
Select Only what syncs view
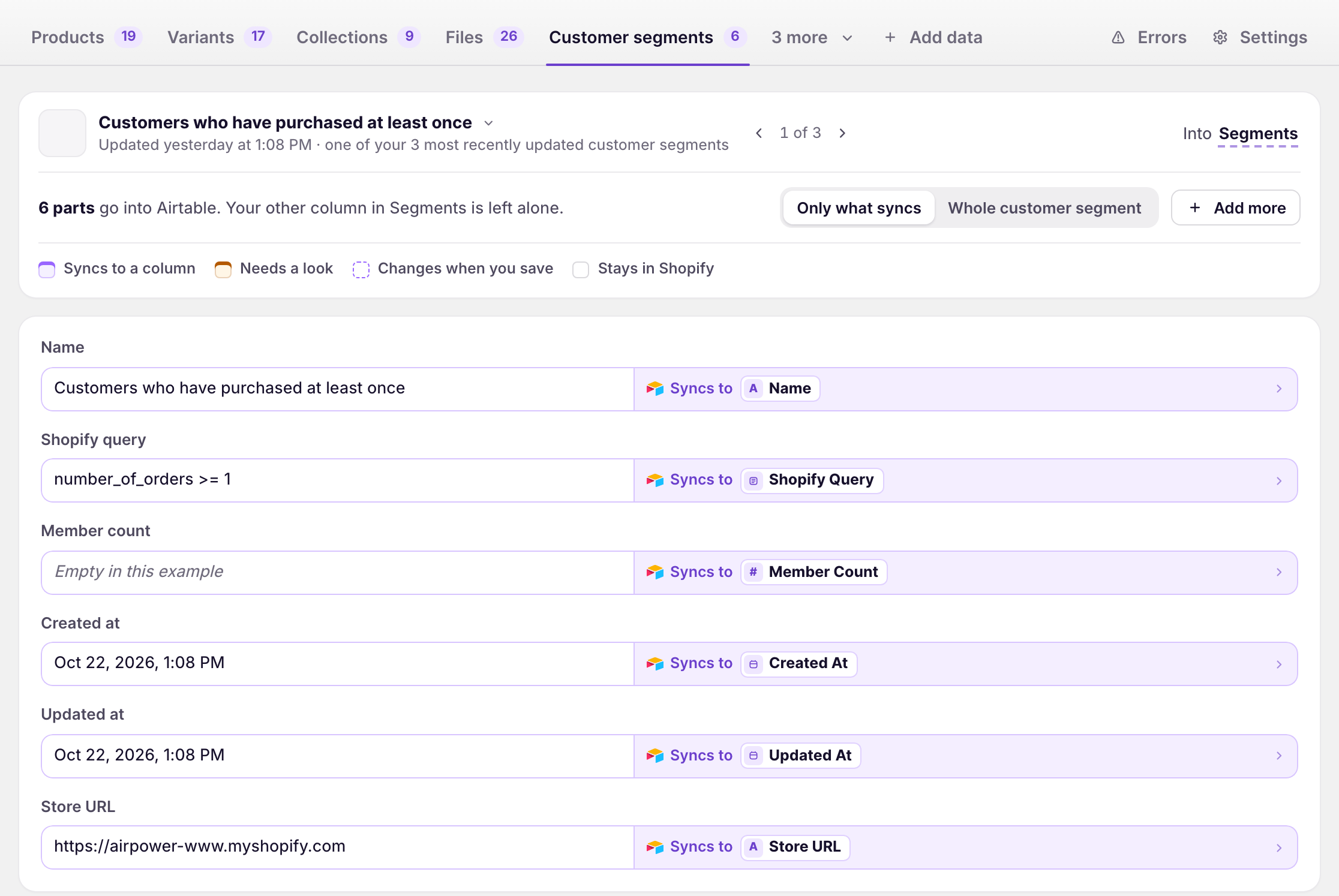tap(858, 208)
